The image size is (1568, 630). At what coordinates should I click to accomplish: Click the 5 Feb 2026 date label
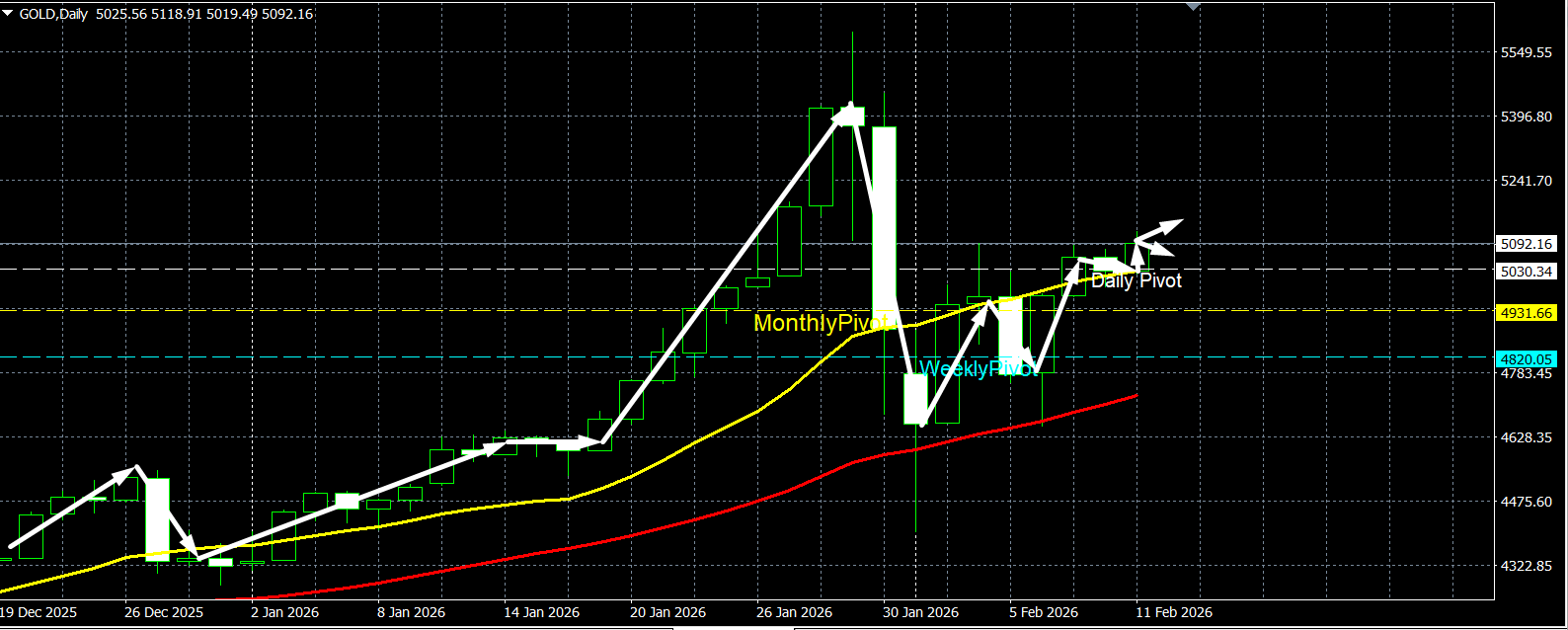(1045, 612)
